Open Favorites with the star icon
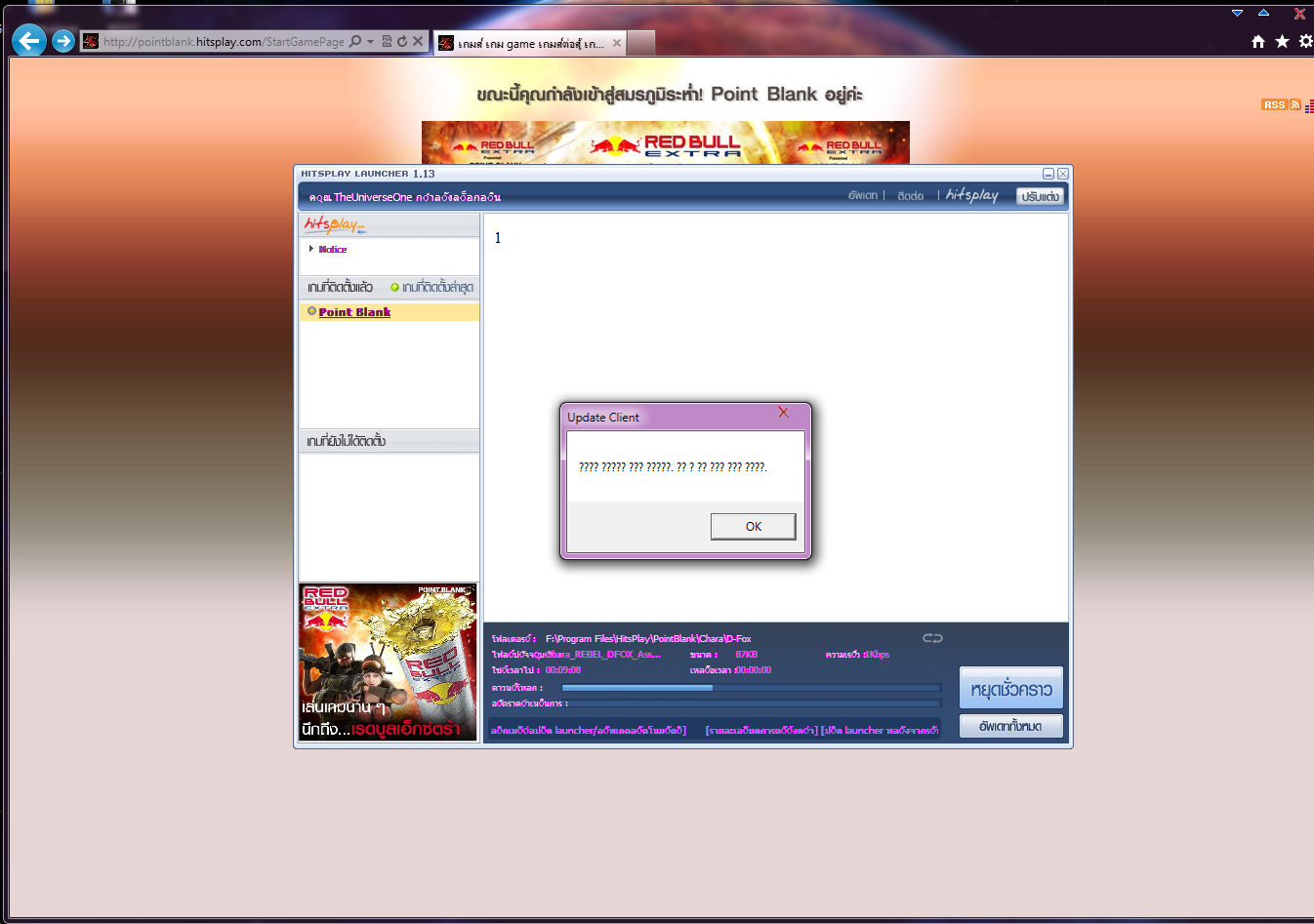Image resolution: width=1314 pixels, height=924 pixels. pyautogui.click(x=1282, y=41)
